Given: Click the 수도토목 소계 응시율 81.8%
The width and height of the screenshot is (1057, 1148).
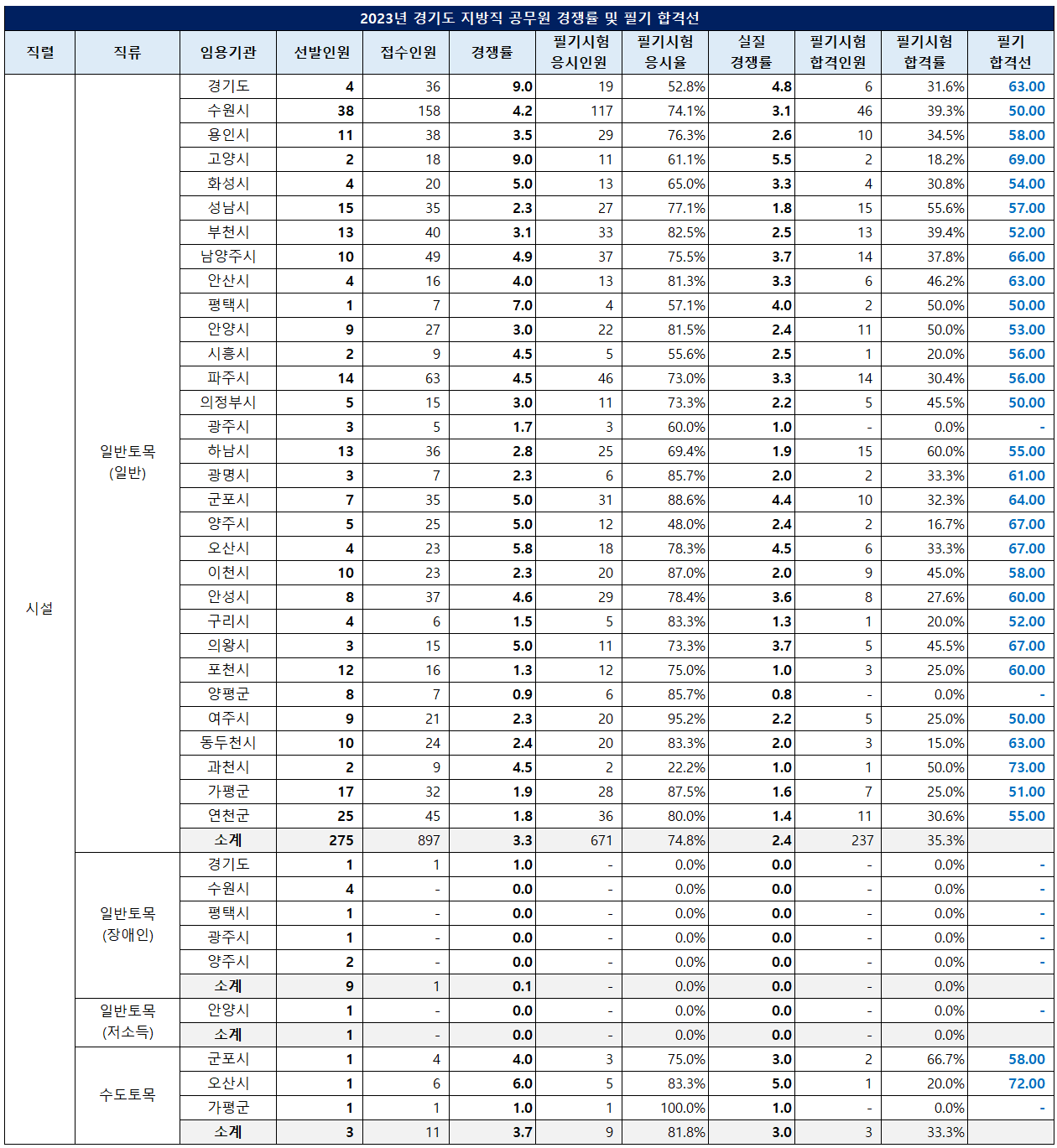Looking at the screenshot, I should 686,1132.
